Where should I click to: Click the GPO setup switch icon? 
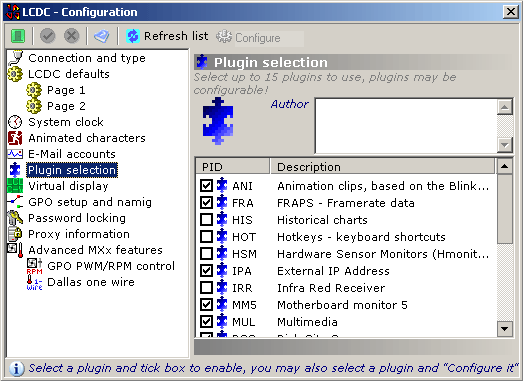15,202
